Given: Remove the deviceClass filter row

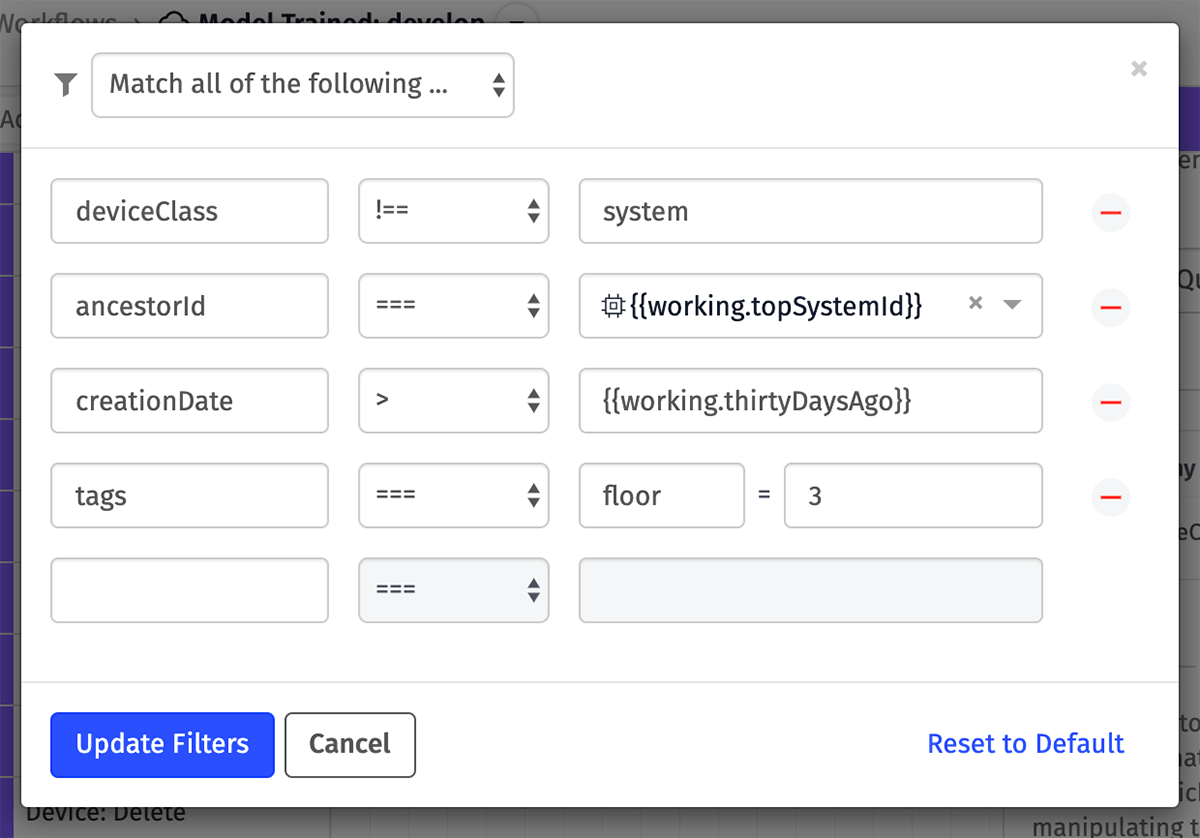Looking at the screenshot, I should point(1110,212).
